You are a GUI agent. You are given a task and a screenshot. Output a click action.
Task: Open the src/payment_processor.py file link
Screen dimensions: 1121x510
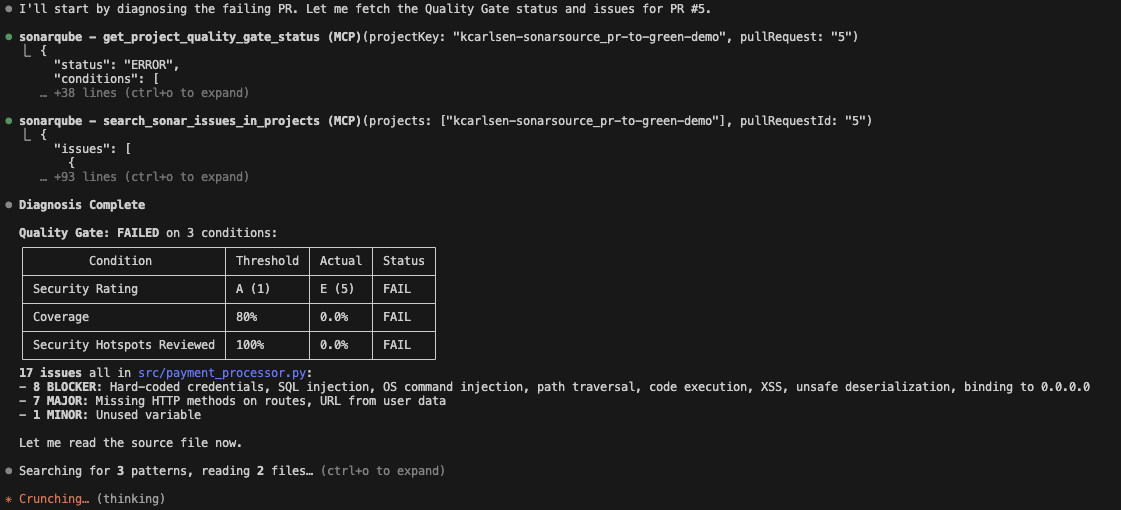pos(222,373)
